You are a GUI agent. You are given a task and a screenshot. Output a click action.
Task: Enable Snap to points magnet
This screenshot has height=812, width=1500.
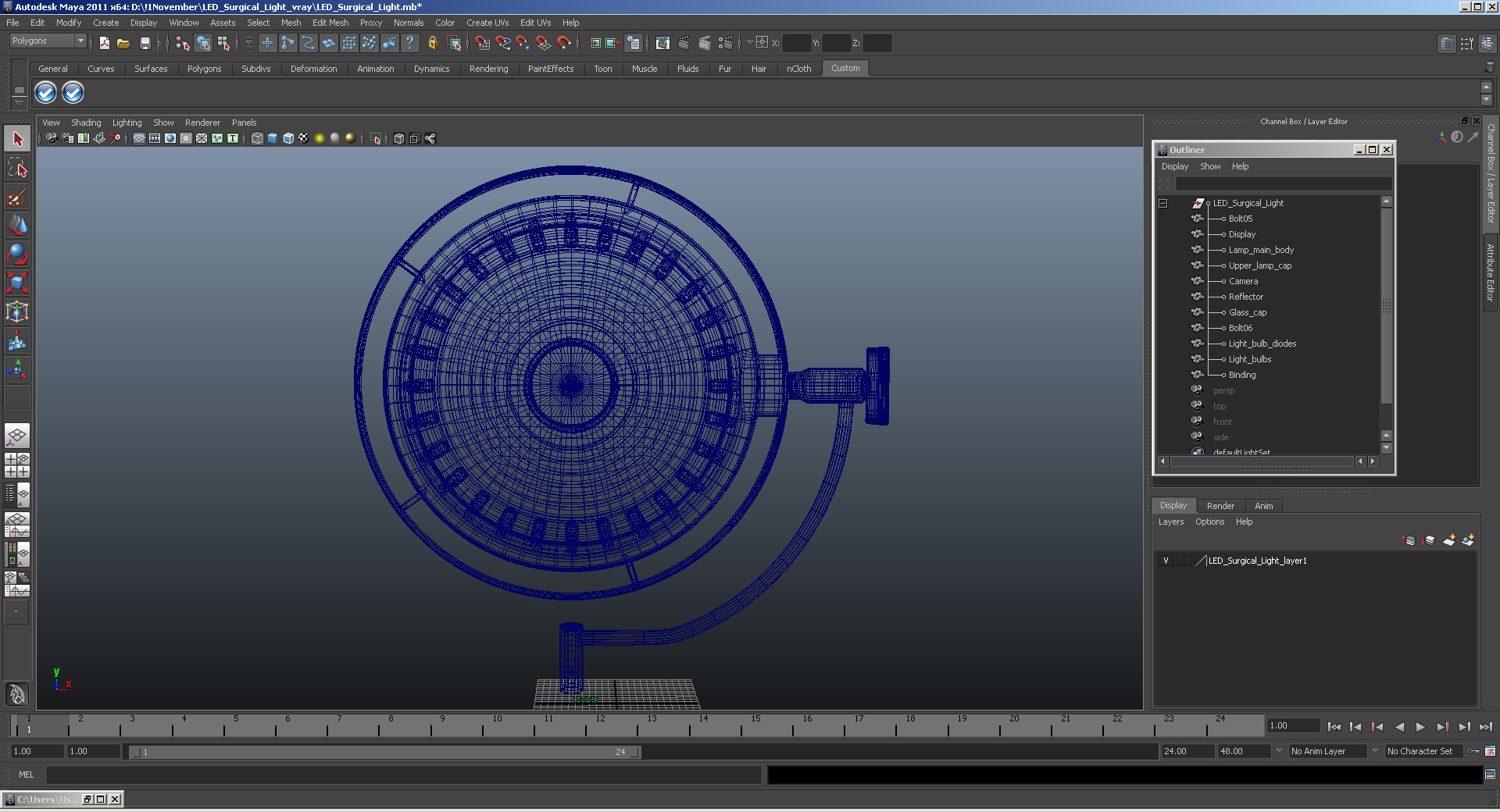pos(523,43)
